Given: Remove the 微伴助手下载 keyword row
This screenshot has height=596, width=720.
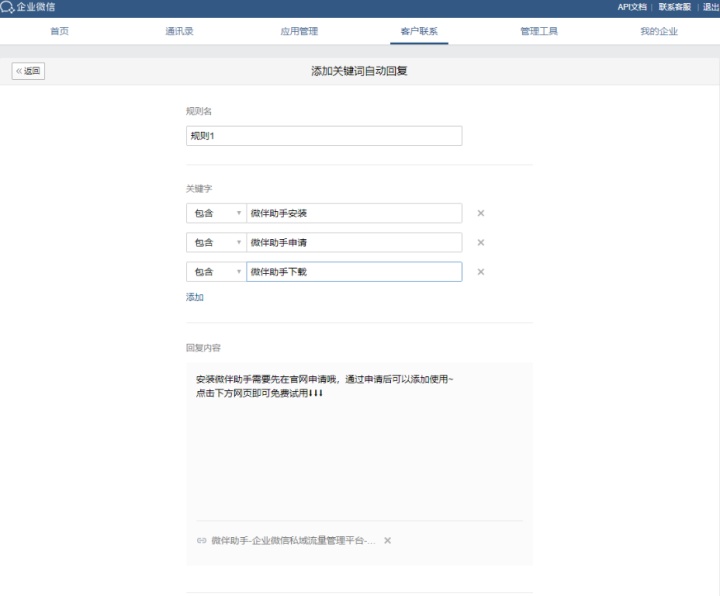Looking at the screenshot, I should pyautogui.click(x=481, y=272).
